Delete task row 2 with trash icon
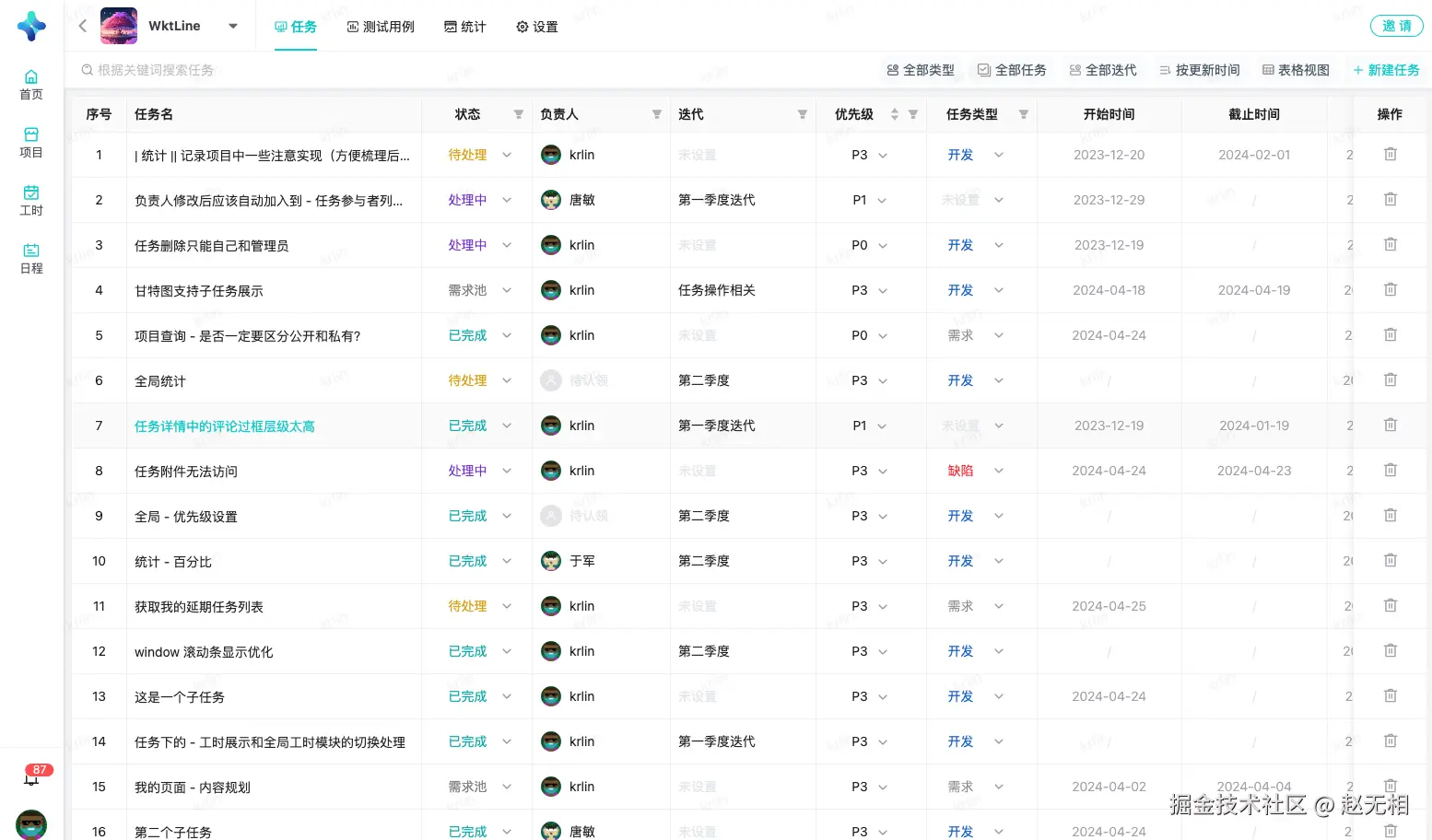The height and width of the screenshot is (840, 1432). (x=1391, y=199)
